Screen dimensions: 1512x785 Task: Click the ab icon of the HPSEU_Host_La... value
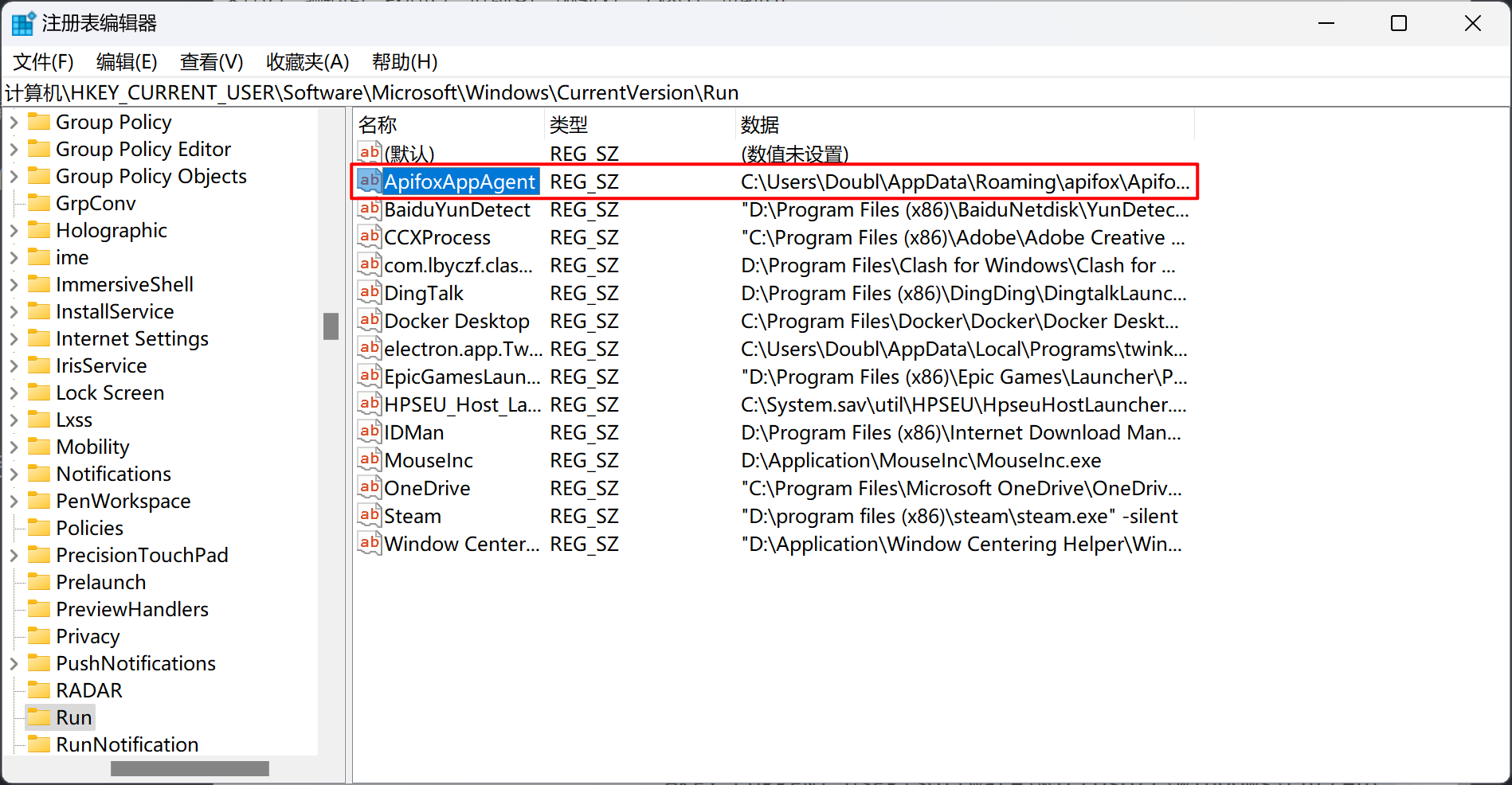pos(369,404)
